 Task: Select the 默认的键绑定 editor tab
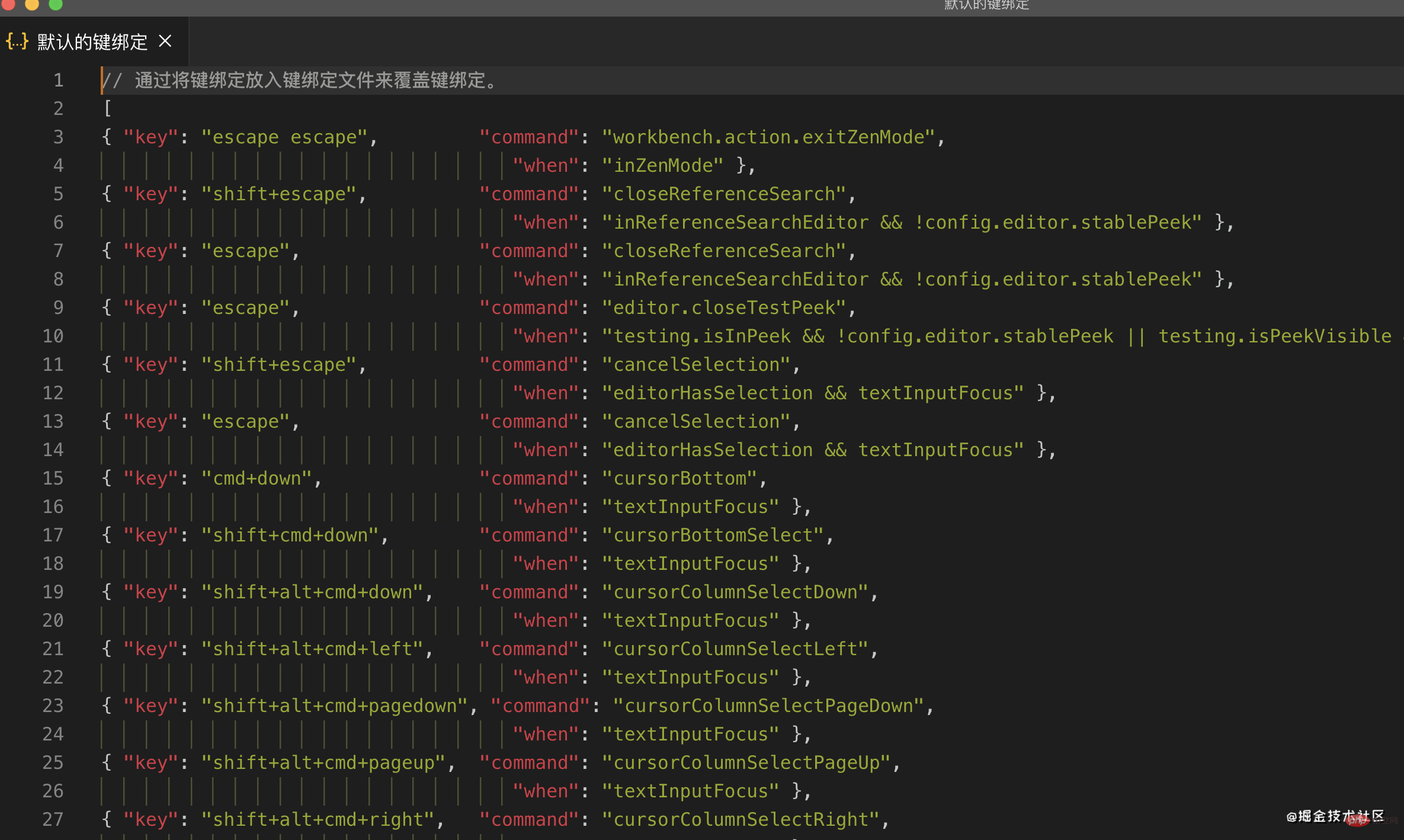click(92, 42)
